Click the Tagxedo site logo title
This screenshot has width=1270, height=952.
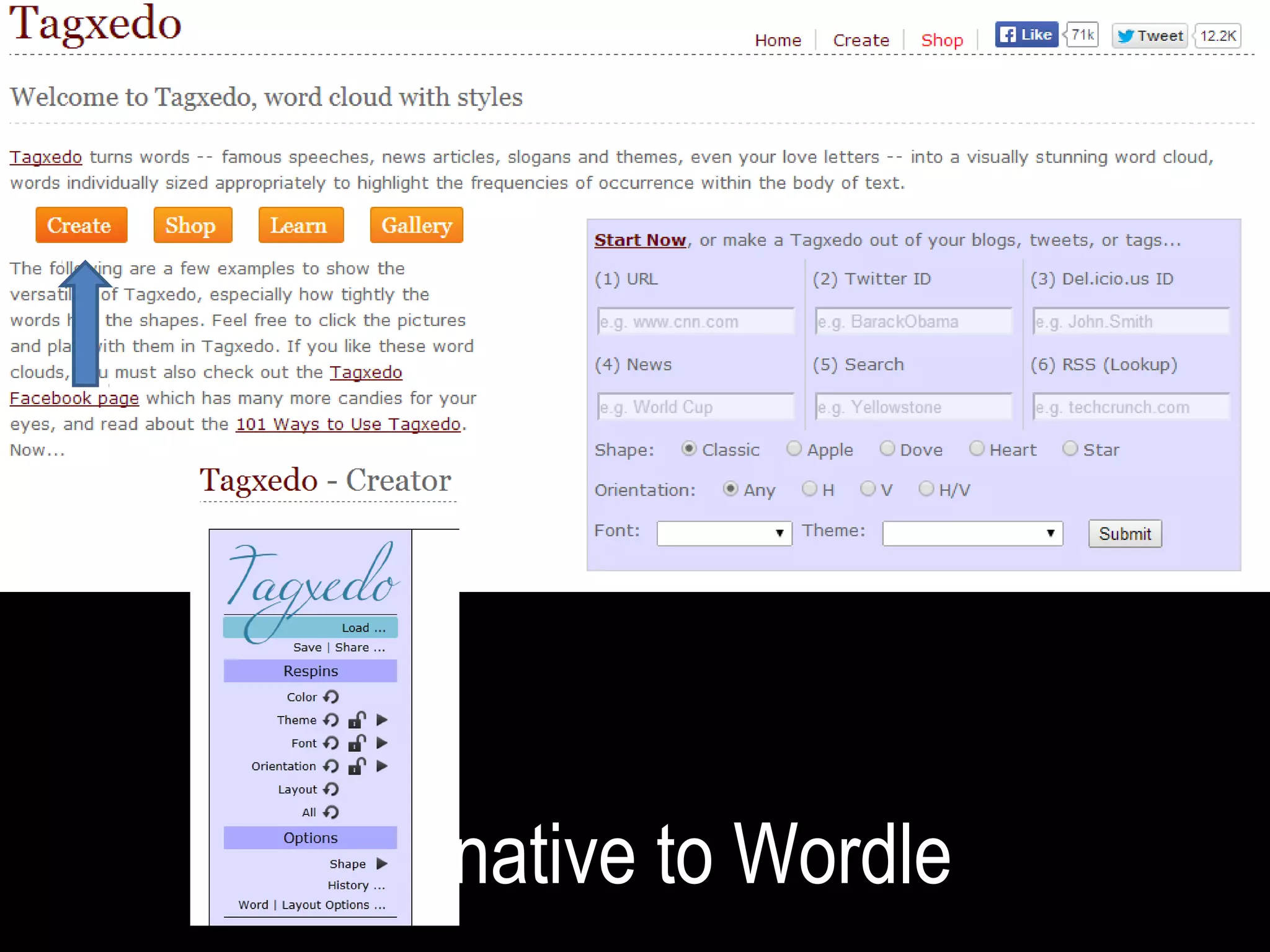tap(95, 24)
